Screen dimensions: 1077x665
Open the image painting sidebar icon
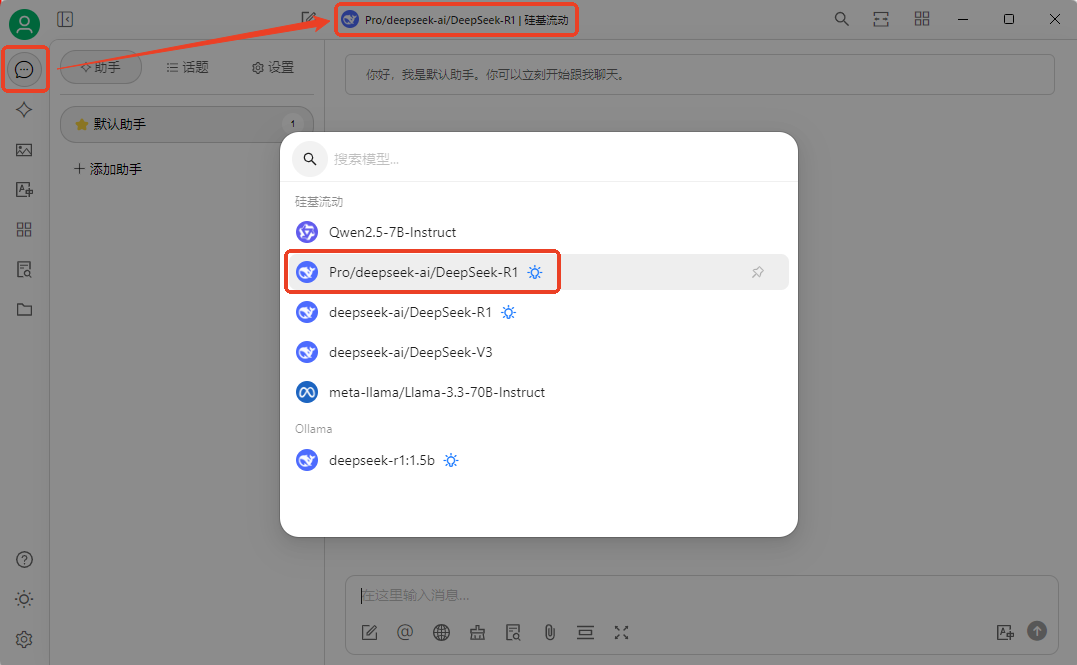pos(24,150)
